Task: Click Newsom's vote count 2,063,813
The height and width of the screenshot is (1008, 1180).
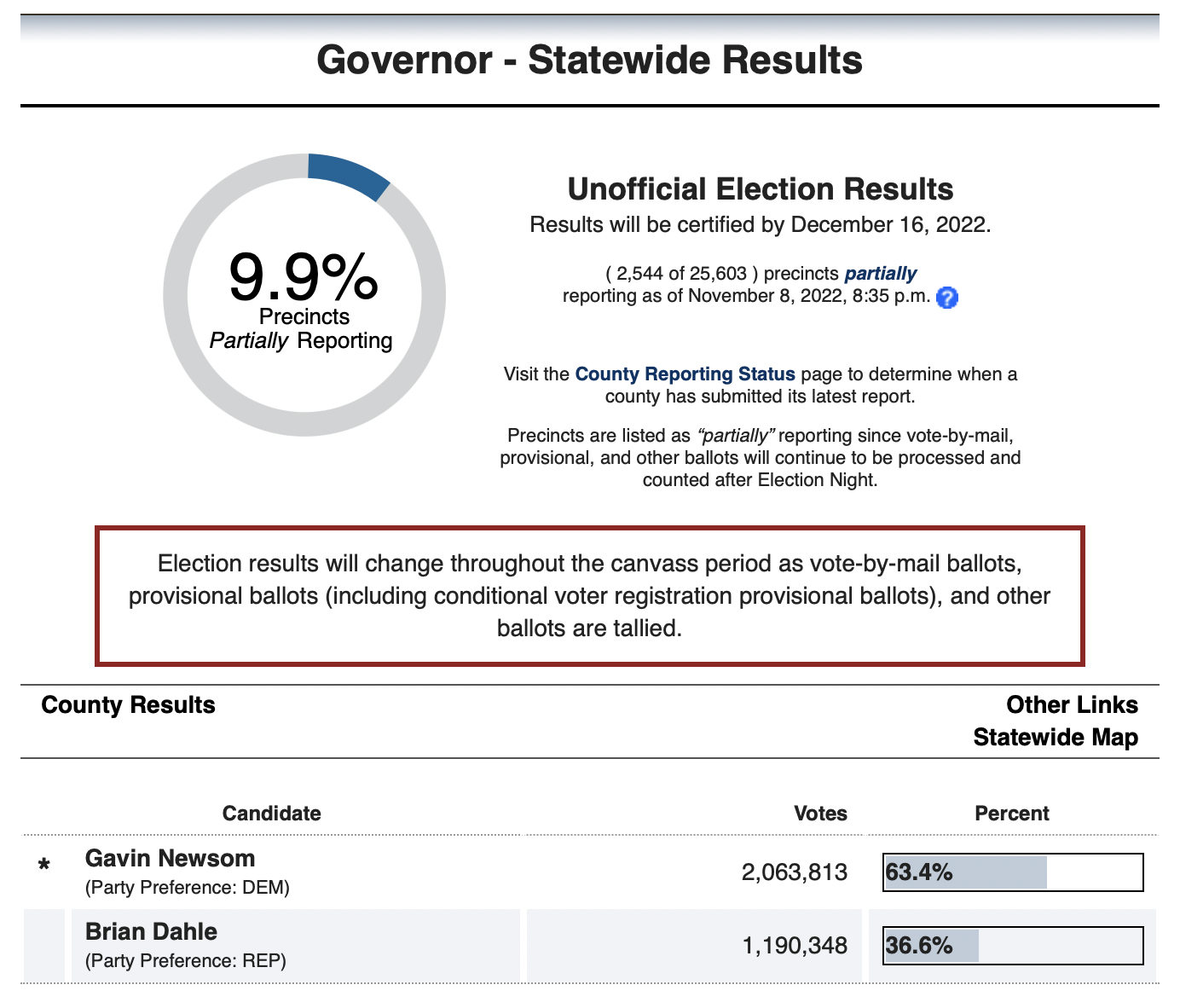Action: tap(795, 872)
